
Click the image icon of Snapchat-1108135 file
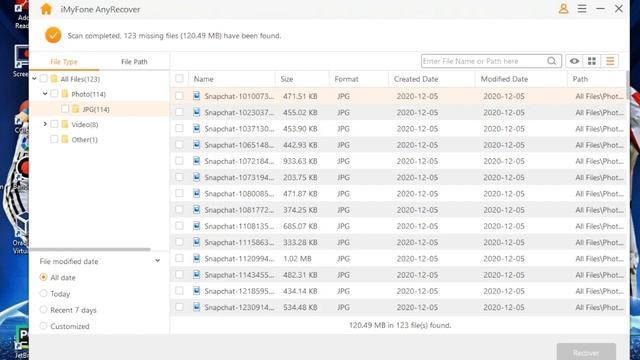click(x=197, y=226)
